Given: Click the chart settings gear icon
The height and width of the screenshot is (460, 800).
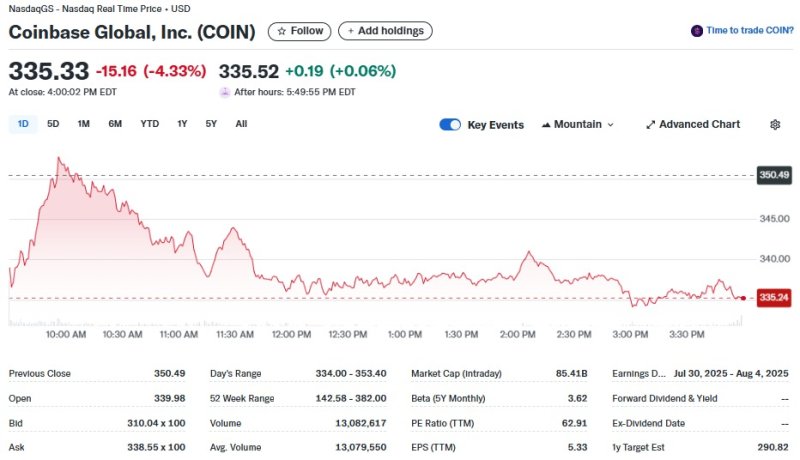Looking at the screenshot, I should (x=775, y=125).
